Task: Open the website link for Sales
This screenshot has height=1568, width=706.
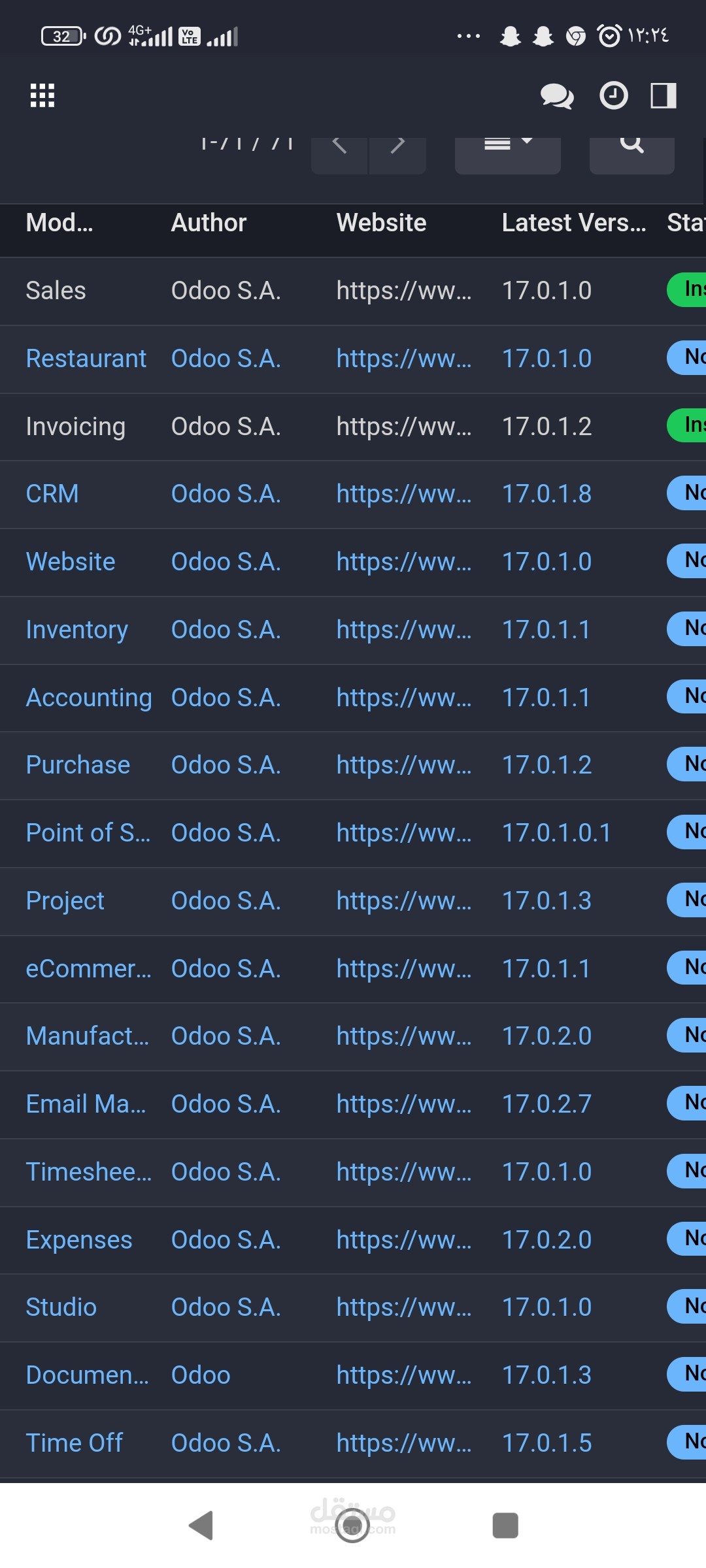Action: coord(403,290)
